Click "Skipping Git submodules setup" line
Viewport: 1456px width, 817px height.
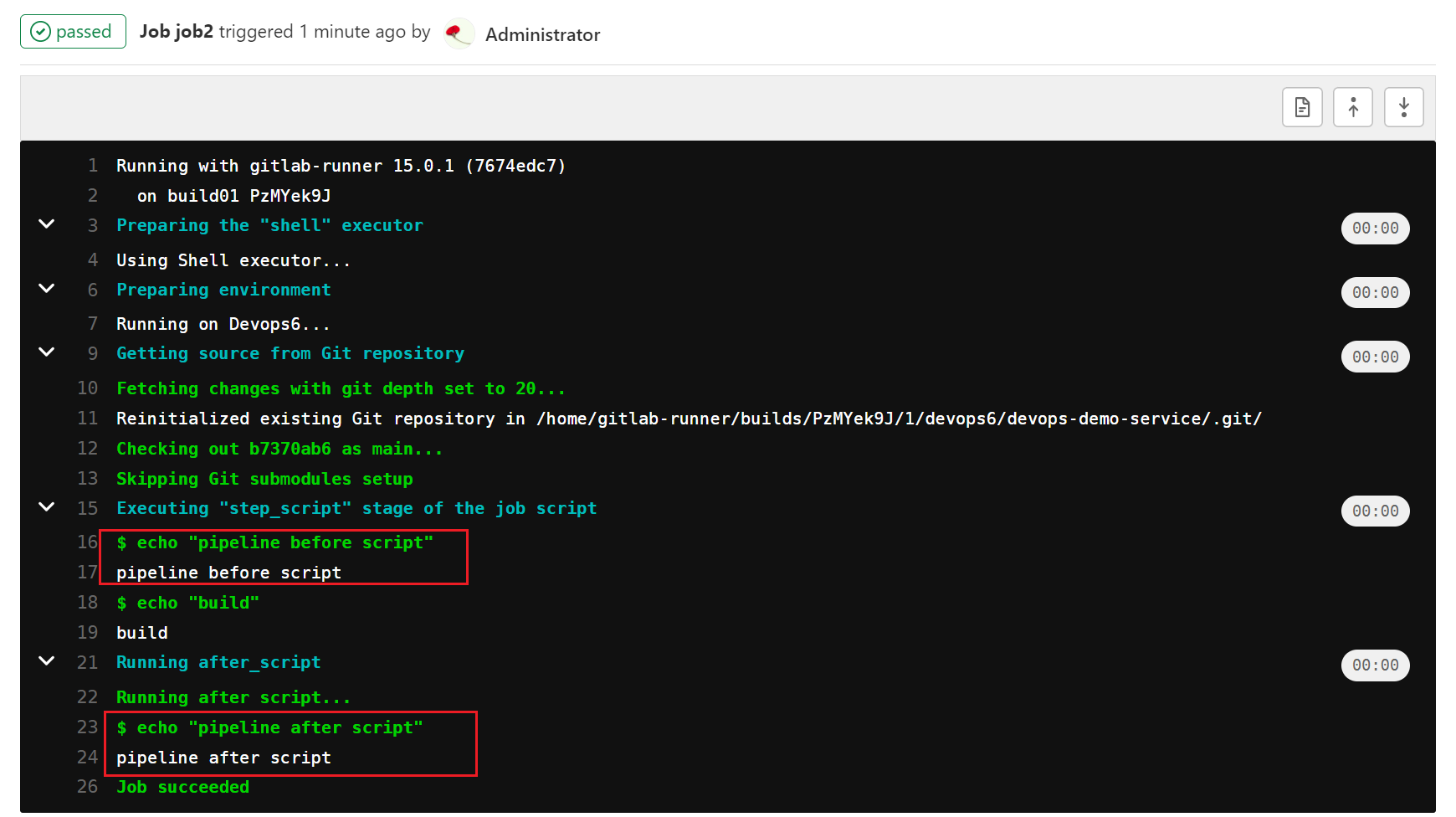(x=264, y=479)
